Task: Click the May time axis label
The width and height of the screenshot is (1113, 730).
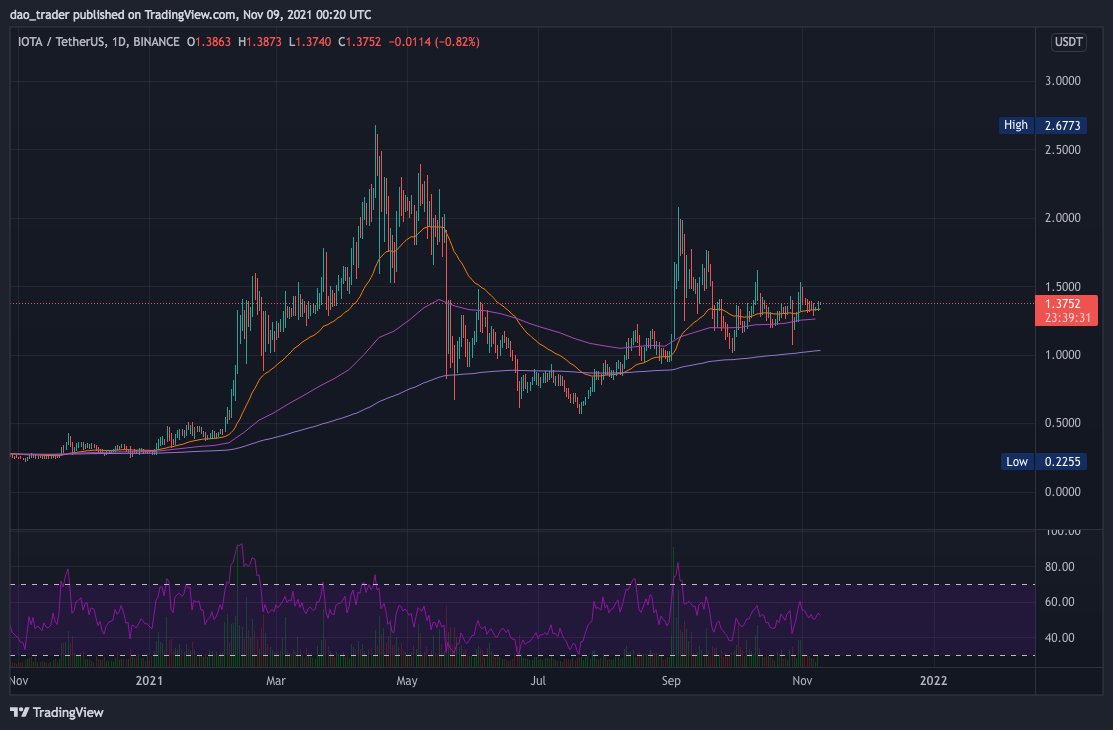Action: click(407, 680)
